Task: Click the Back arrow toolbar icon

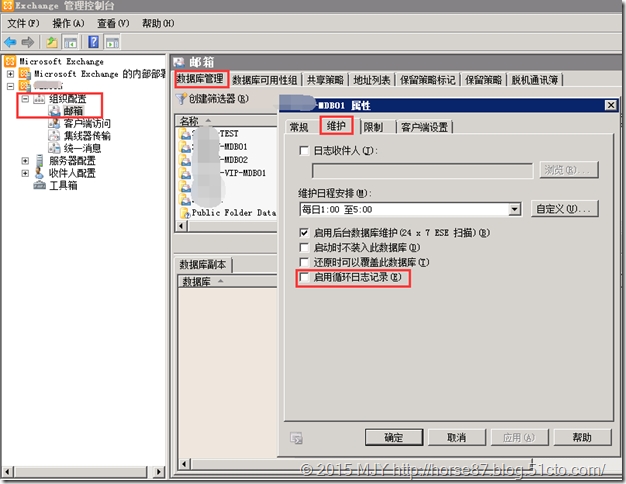Action: click(10, 42)
